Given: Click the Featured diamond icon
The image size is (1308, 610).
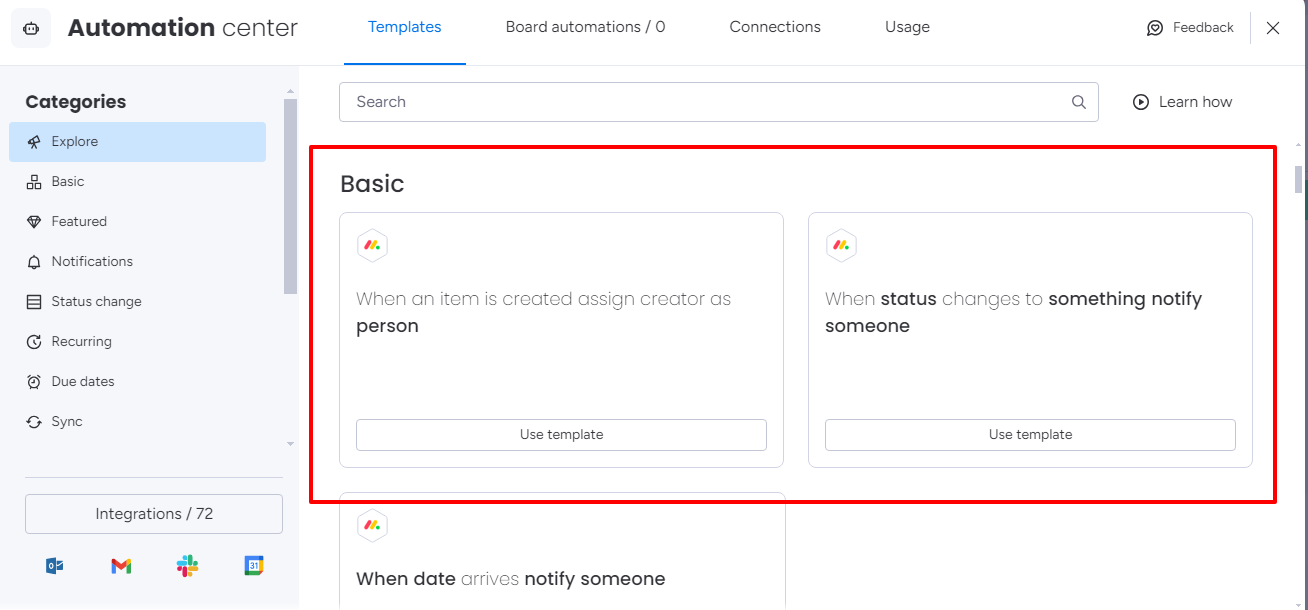Looking at the screenshot, I should [34, 222].
